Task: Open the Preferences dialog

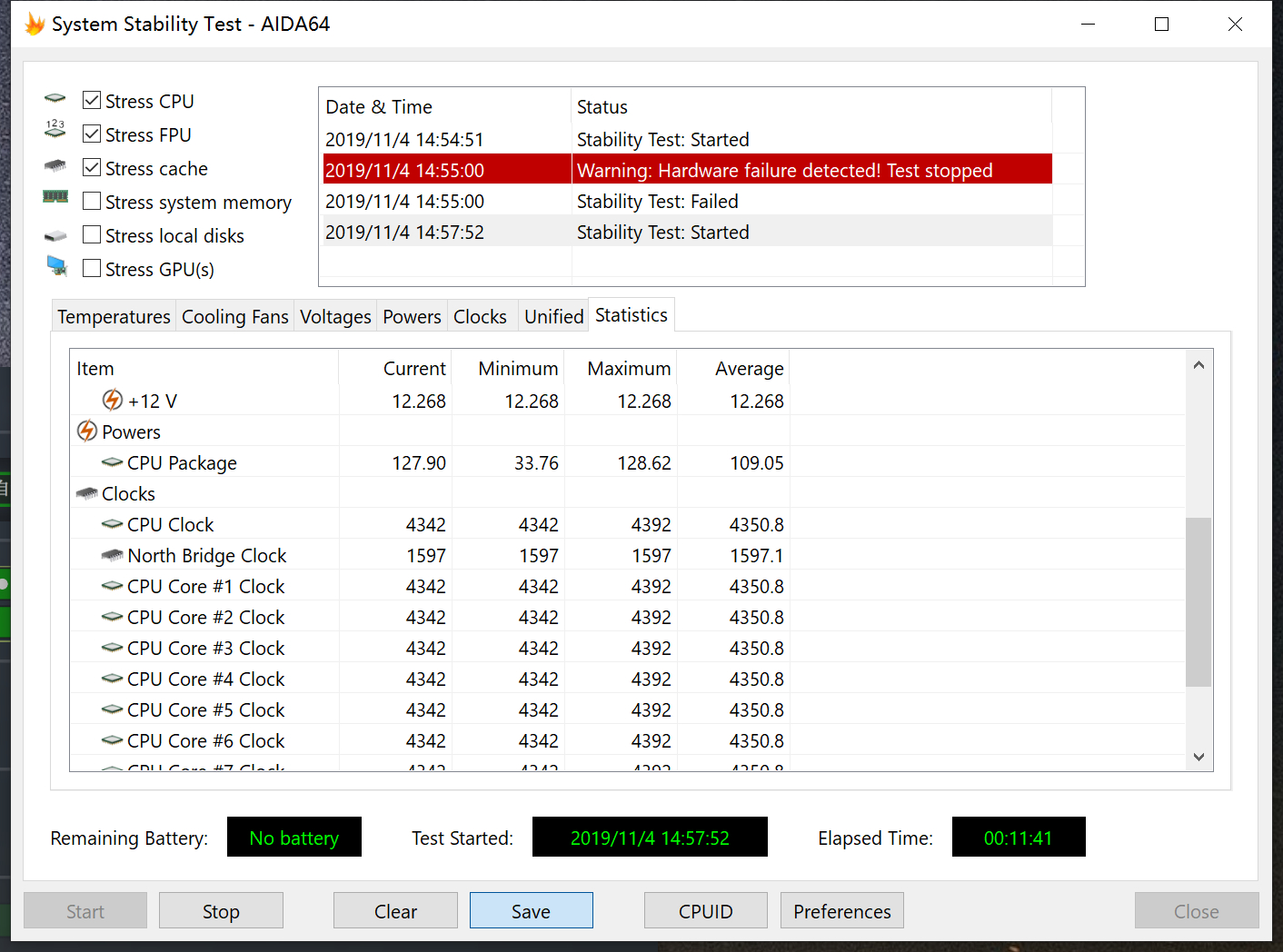Action: tap(841, 911)
